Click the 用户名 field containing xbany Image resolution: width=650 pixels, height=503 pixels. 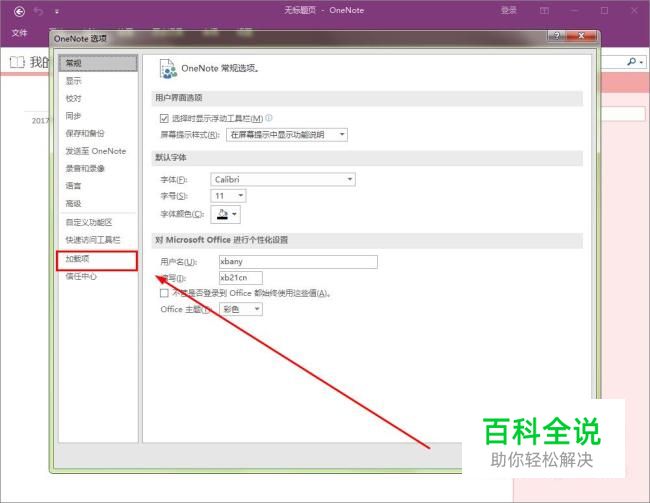pyautogui.click(x=298, y=262)
